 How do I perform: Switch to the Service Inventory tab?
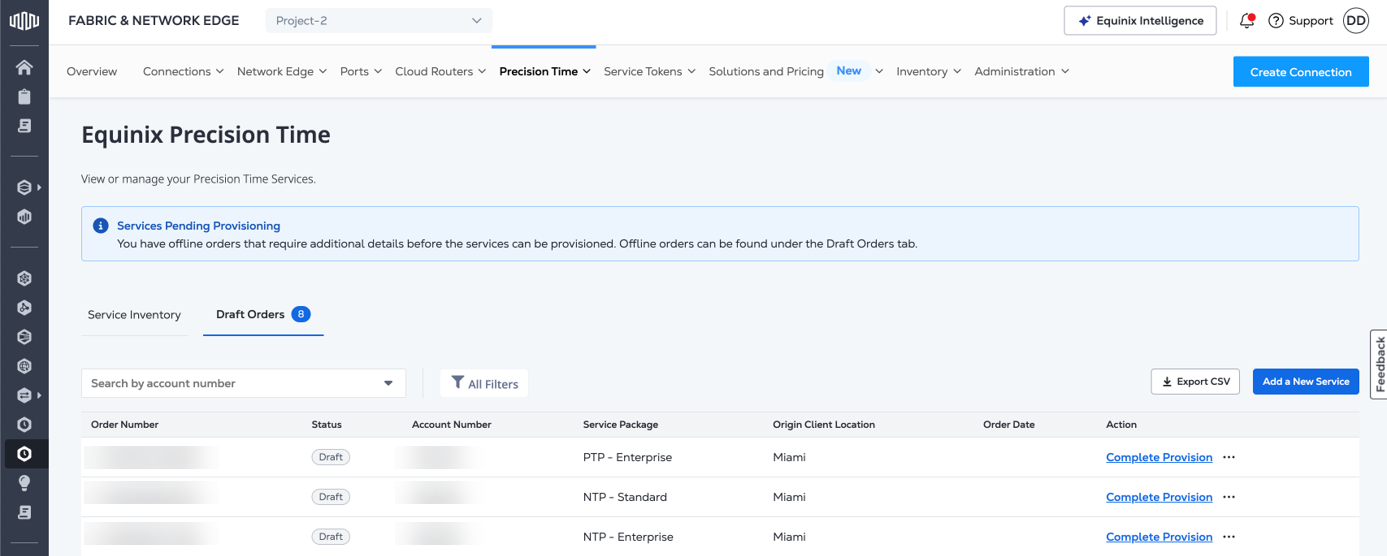coord(134,314)
